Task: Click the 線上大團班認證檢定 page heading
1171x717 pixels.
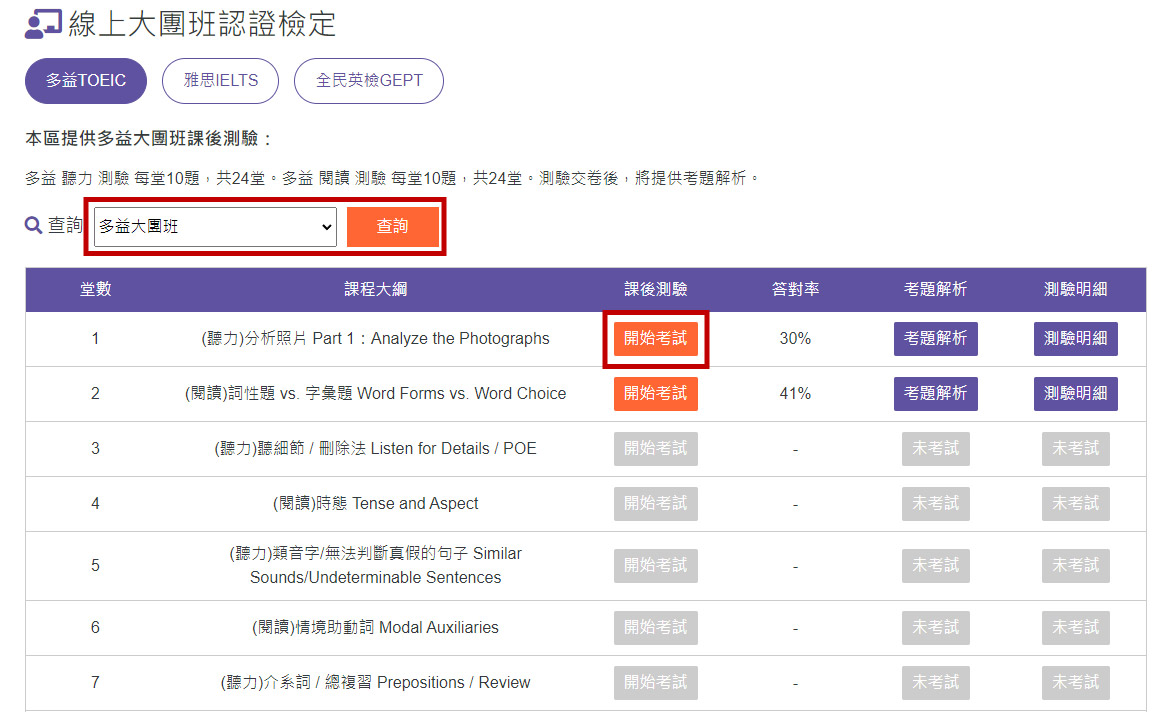Action: pos(202,24)
